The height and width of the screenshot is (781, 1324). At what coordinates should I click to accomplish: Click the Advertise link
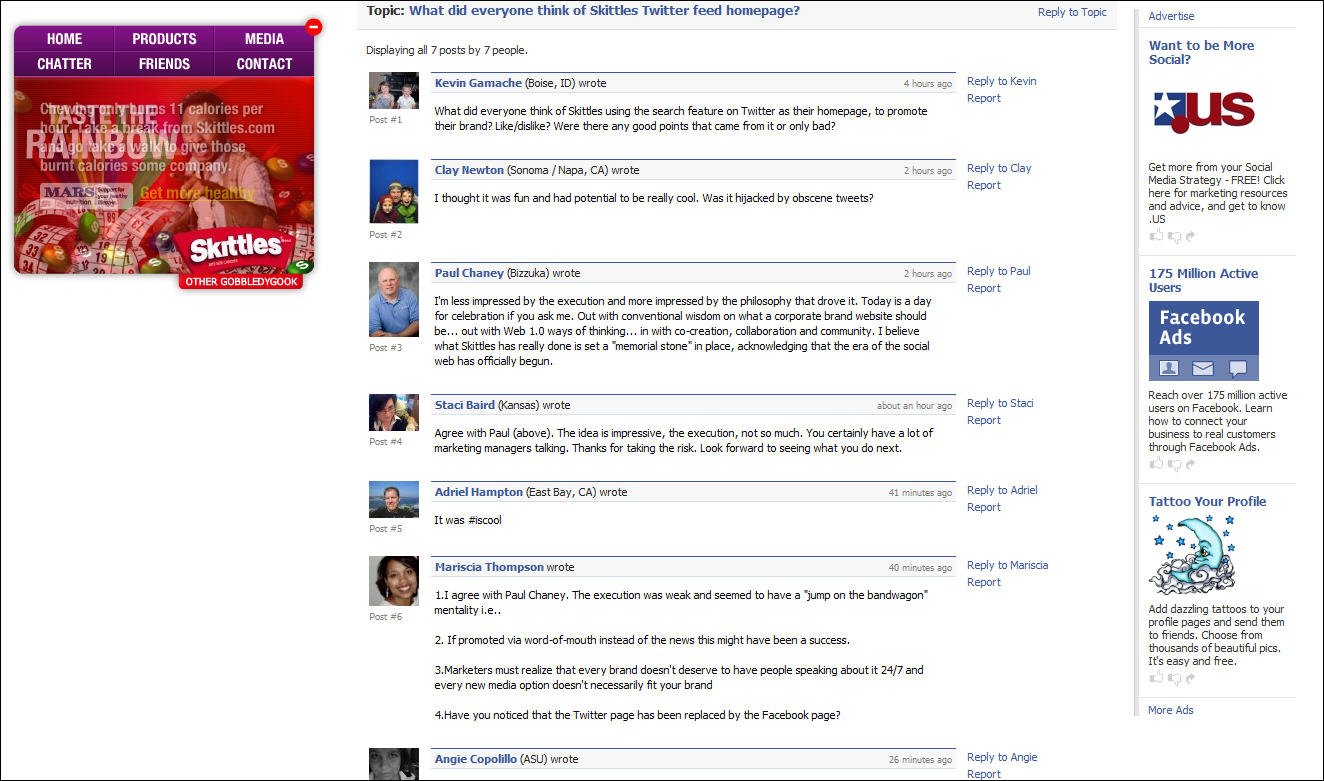coord(1171,16)
